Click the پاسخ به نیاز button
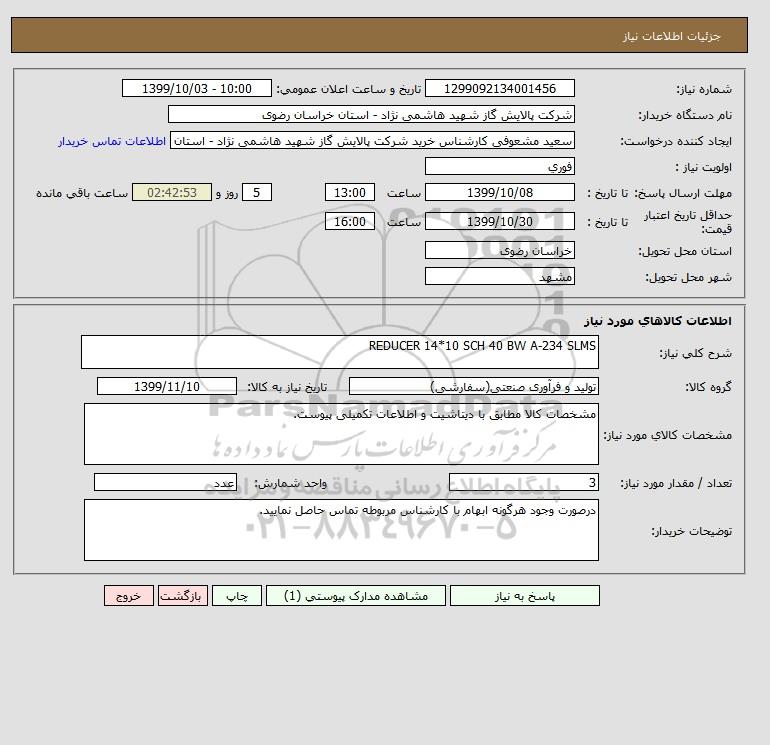The image size is (770, 745). [524, 595]
